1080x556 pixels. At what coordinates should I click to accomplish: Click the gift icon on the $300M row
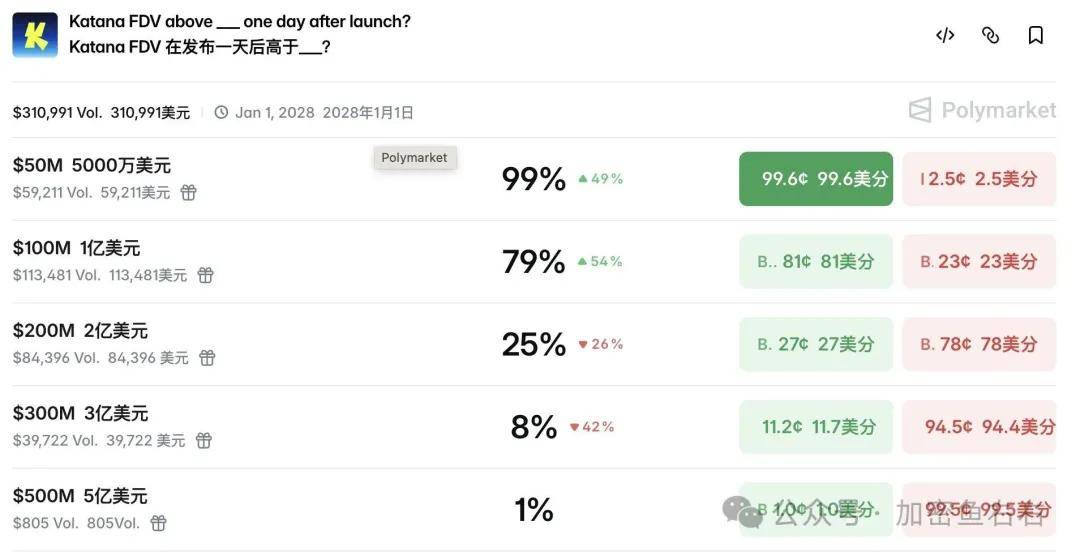point(204,440)
